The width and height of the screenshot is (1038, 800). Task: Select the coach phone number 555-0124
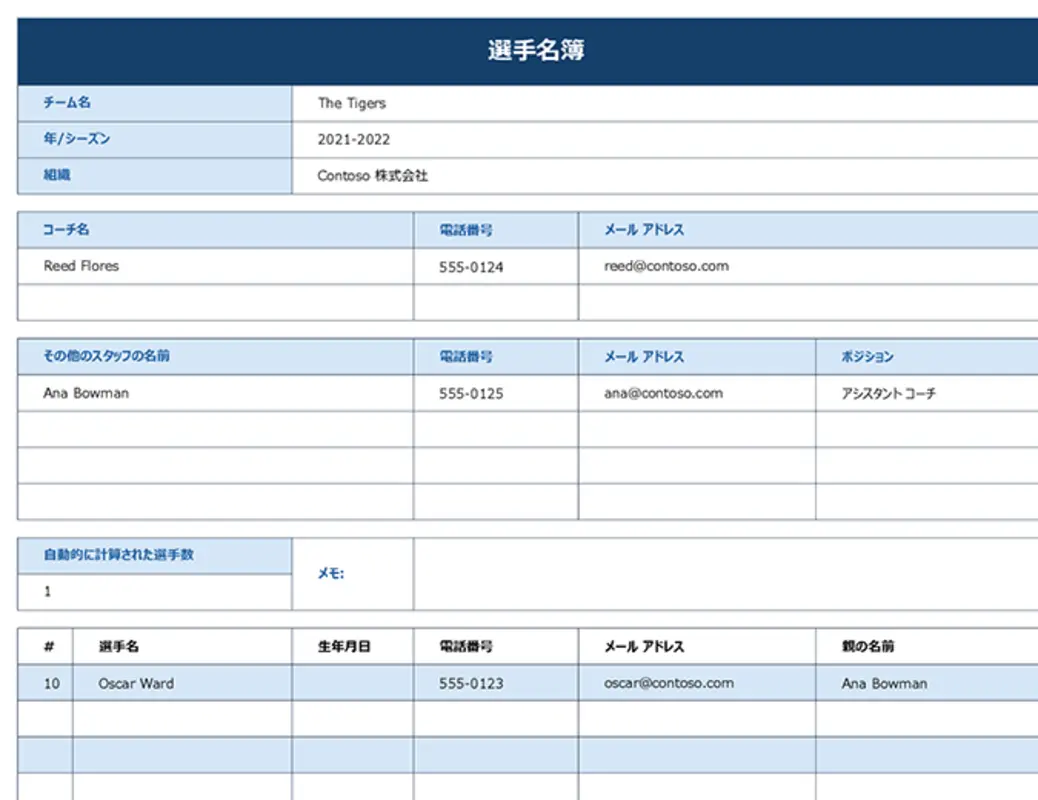tap(471, 267)
